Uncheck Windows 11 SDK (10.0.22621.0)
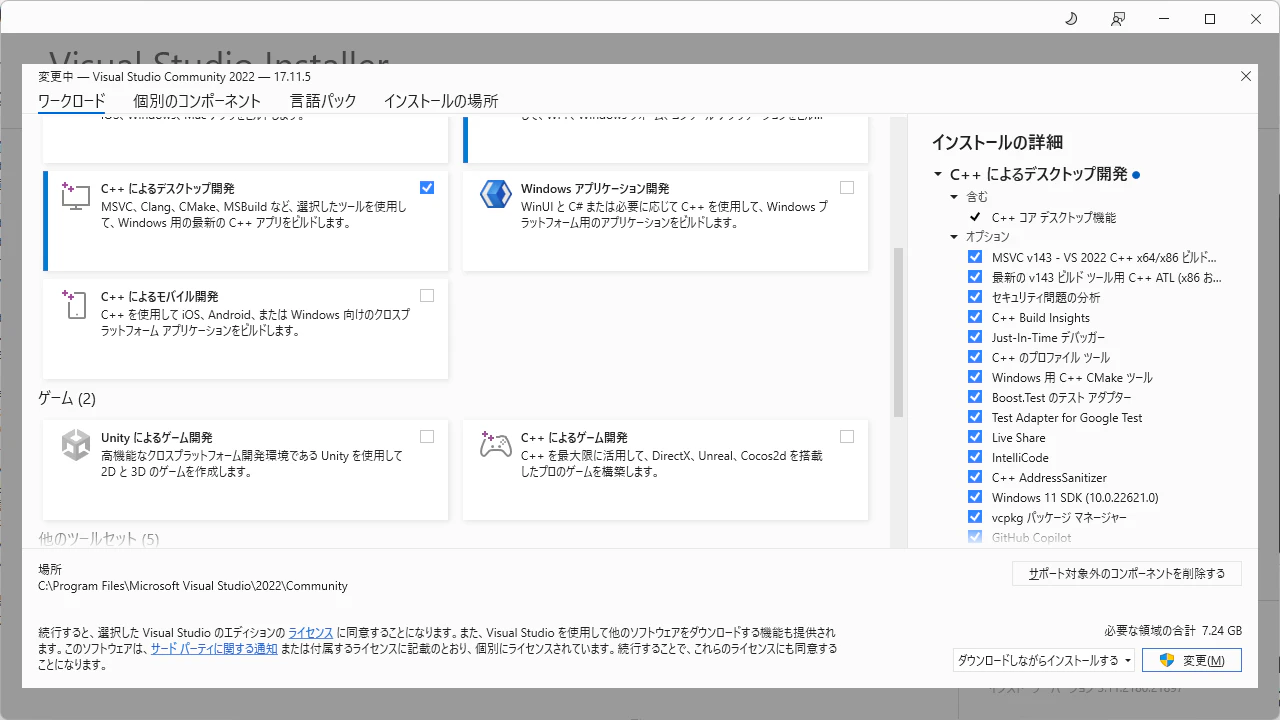 click(x=975, y=497)
